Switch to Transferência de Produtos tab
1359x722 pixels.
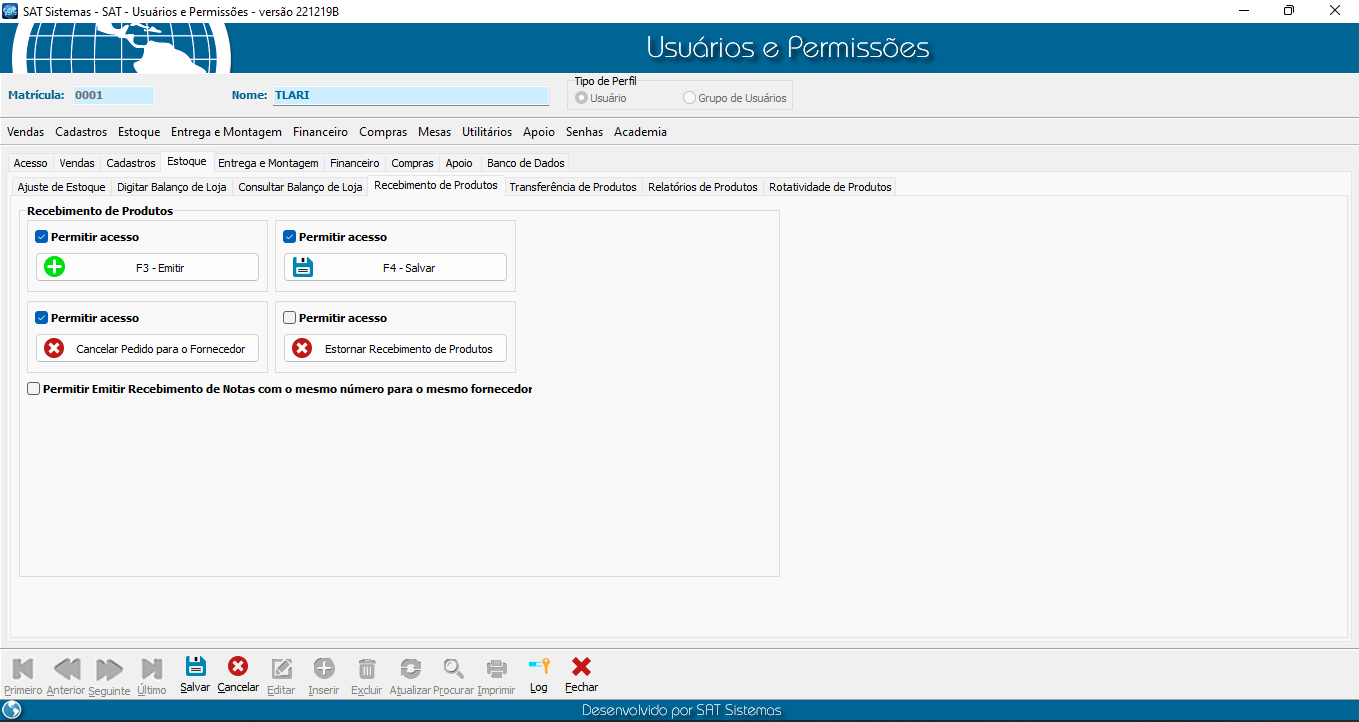pos(572,187)
